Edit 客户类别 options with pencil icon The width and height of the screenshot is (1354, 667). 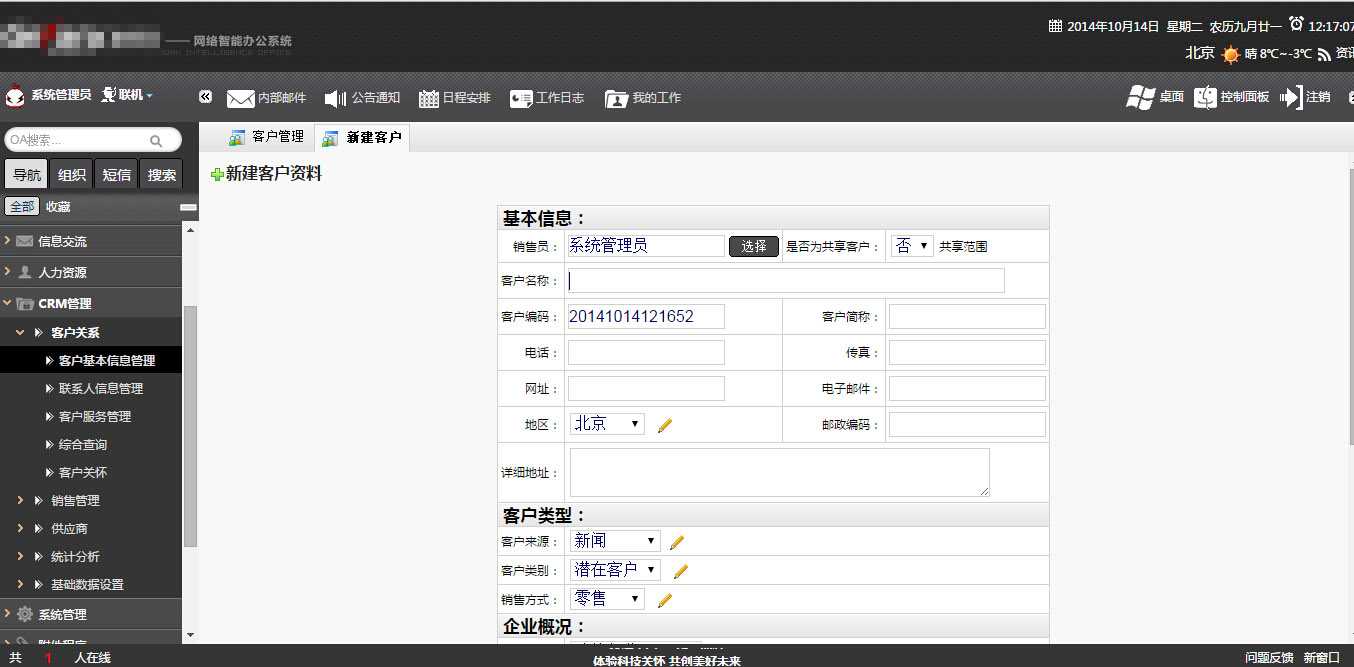pos(681,571)
